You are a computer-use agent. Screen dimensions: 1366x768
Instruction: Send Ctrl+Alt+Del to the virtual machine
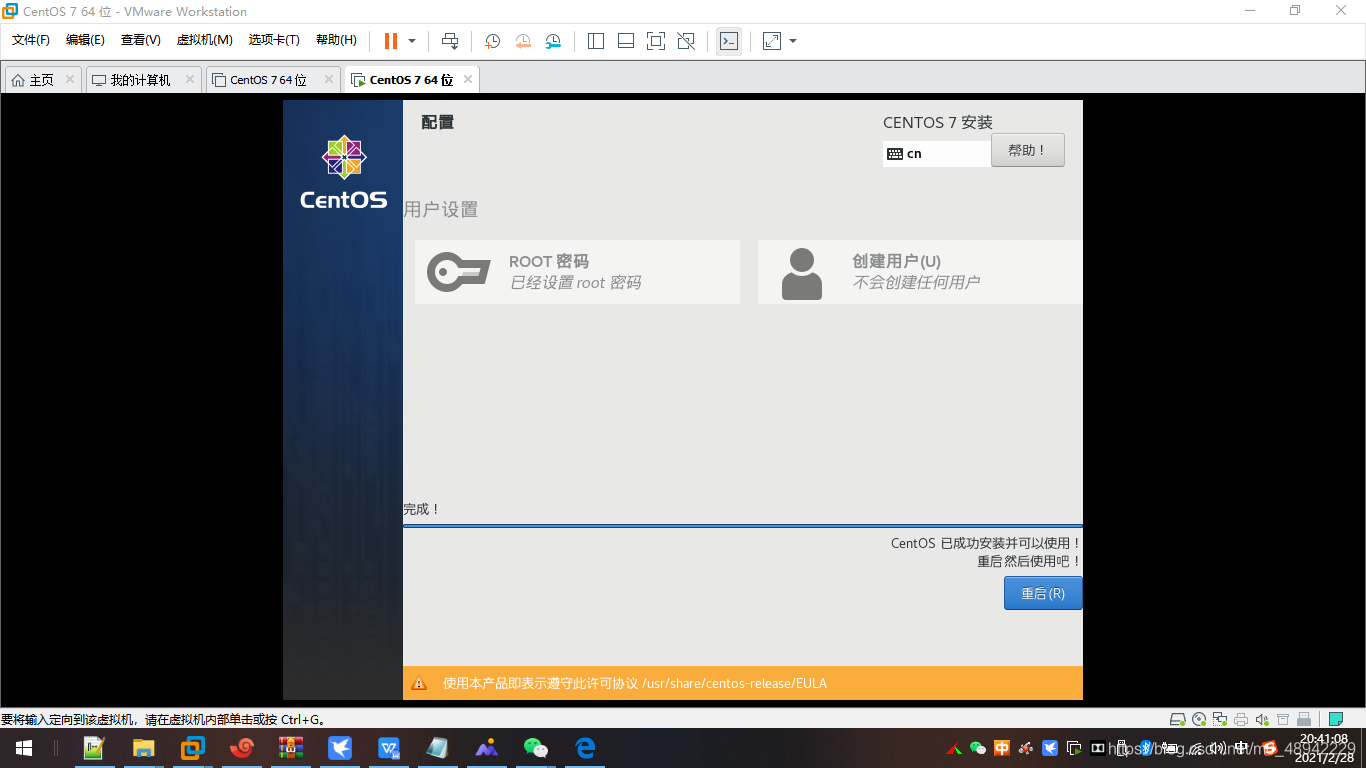point(450,41)
